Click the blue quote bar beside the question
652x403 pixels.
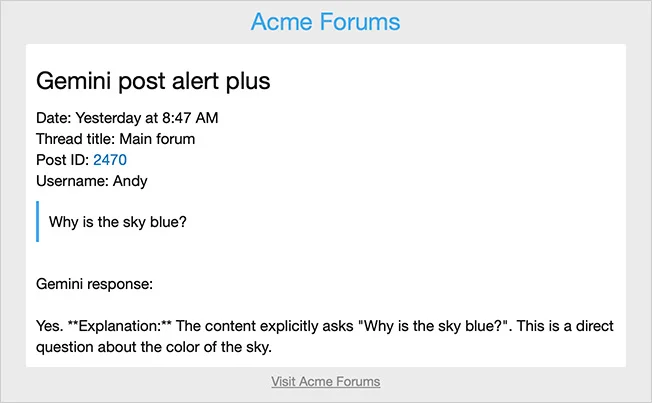[x=37, y=221]
